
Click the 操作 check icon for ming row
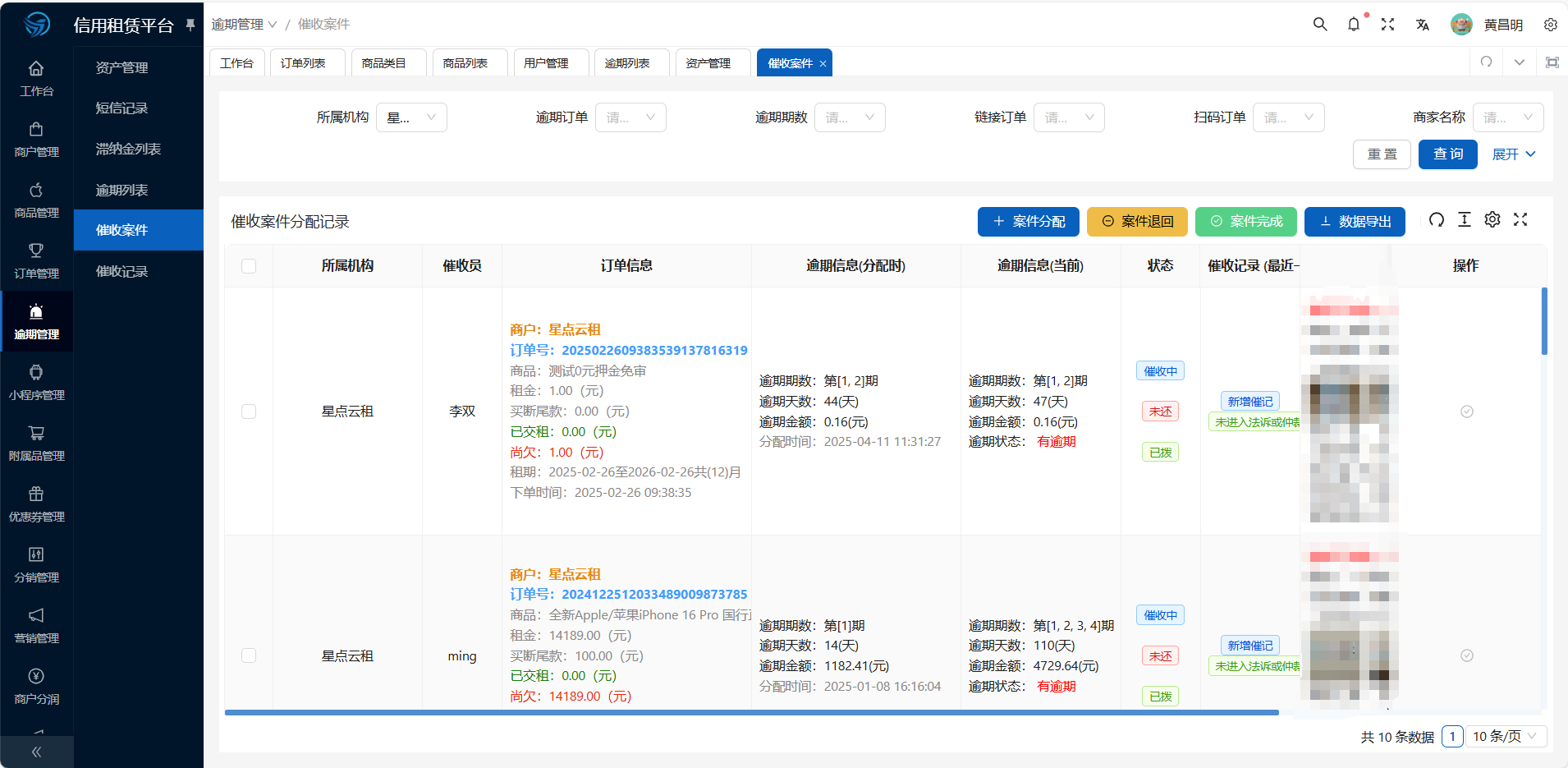[x=1467, y=655]
